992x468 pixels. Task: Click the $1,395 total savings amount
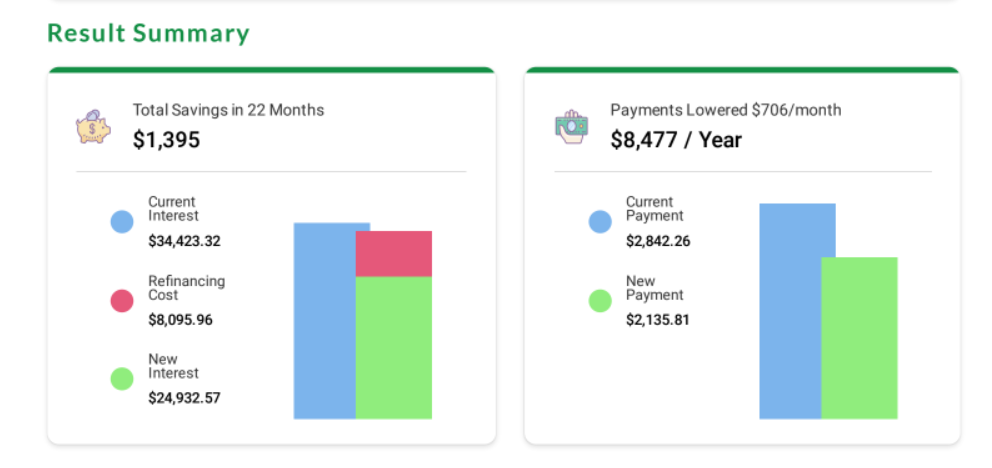coord(166,140)
